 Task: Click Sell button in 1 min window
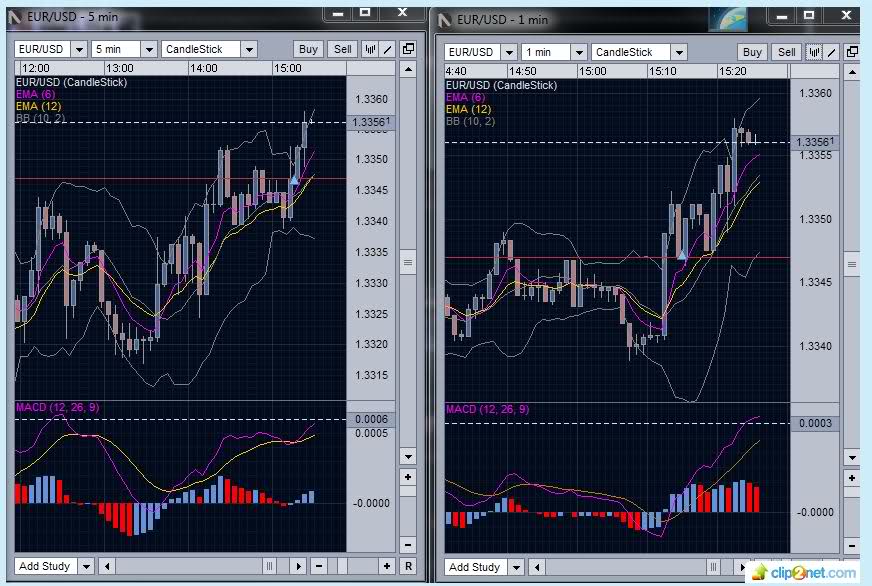pos(786,52)
